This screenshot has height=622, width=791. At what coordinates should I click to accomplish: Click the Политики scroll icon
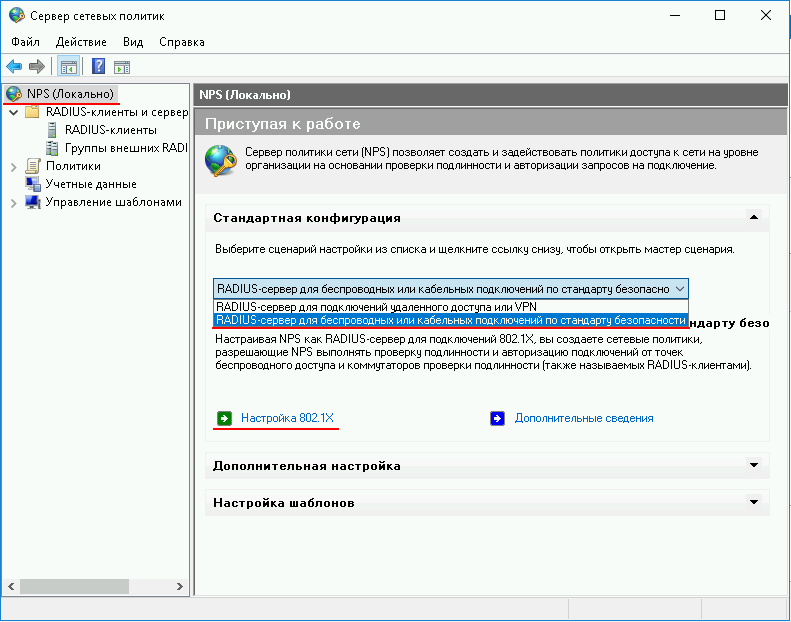(x=33, y=166)
